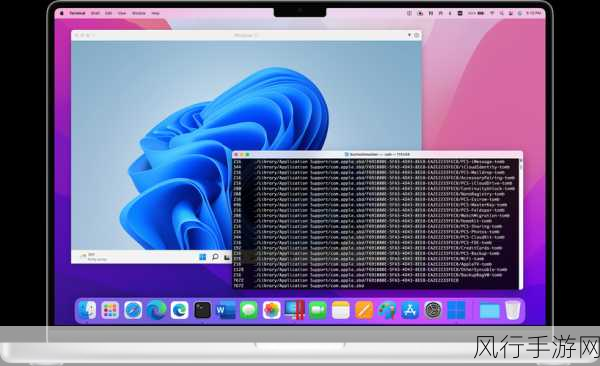Click the Windows Start button in taskbar

tap(202, 257)
